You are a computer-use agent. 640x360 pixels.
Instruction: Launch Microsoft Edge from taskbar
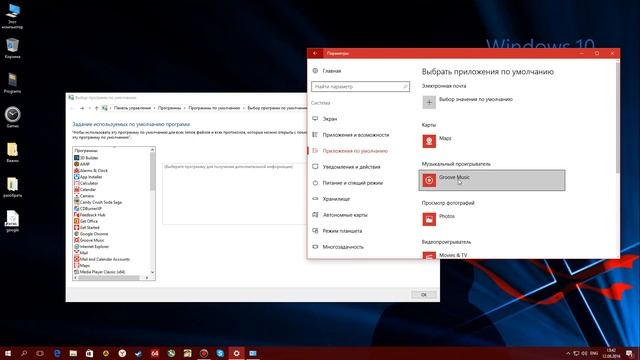[57, 353]
